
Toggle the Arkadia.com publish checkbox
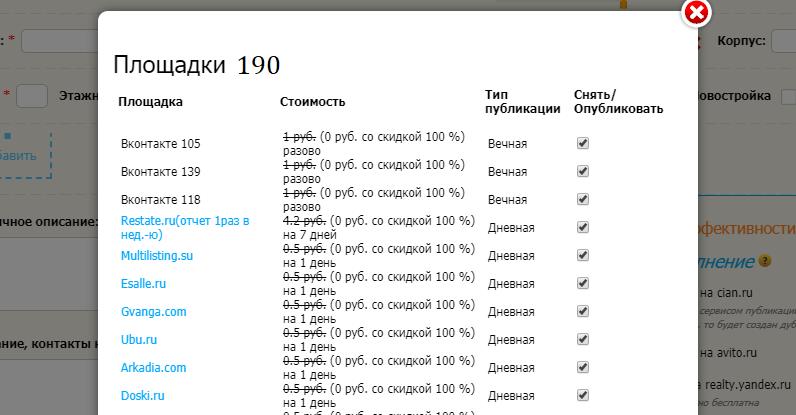click(x=583, y=368)
